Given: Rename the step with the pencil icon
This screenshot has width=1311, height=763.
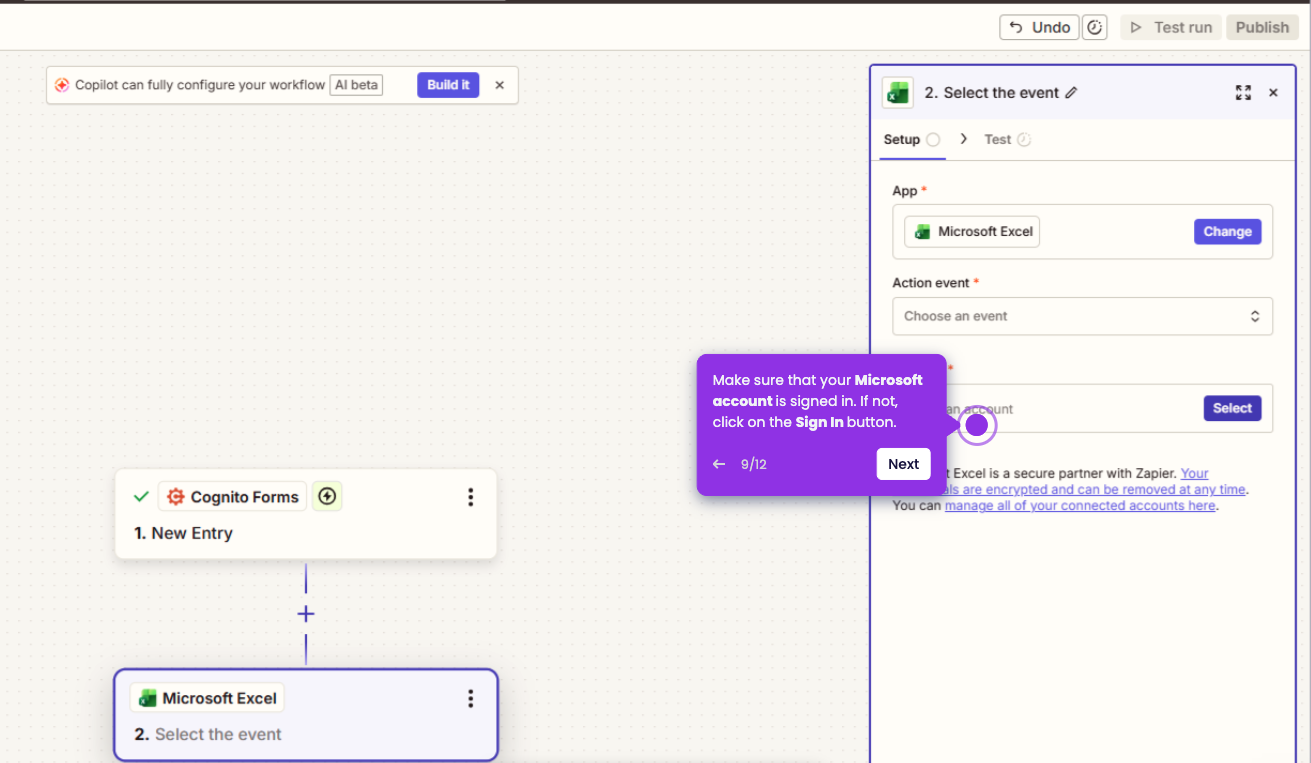Looking at the screenshot, I should [x=1071, y=92].
